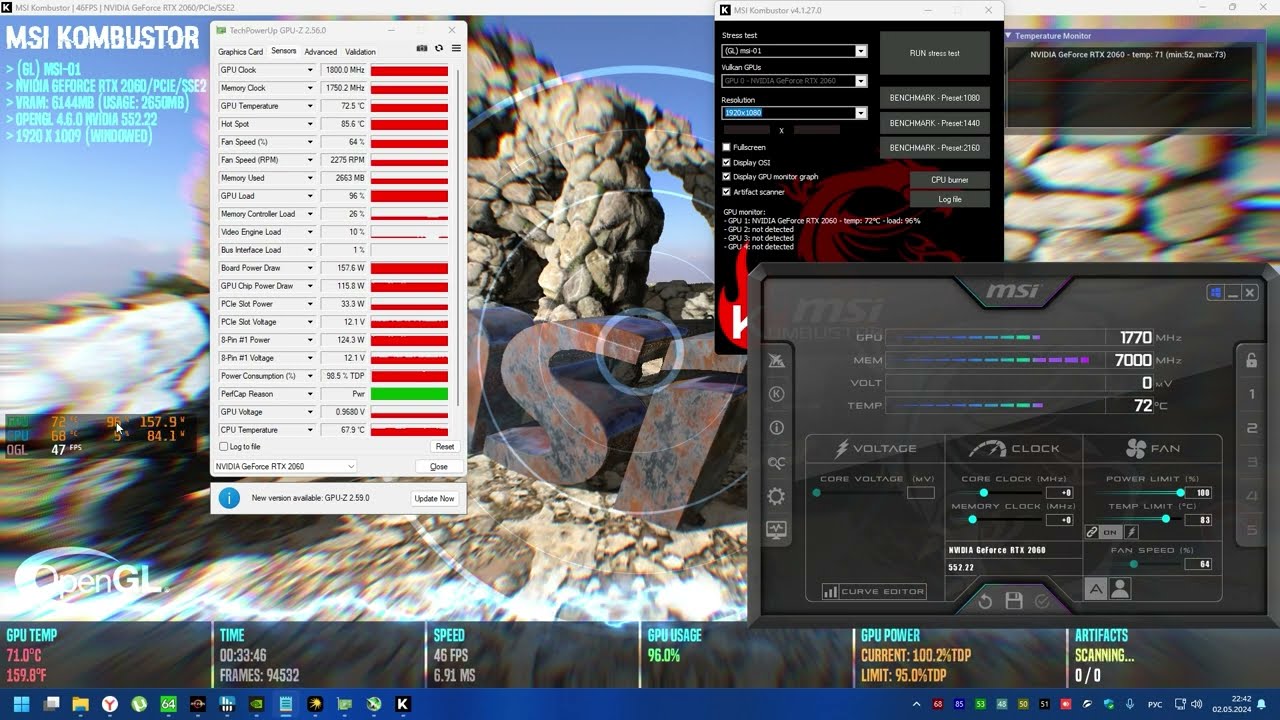This screenshot has width=1280, height=720.
Task: Switch to Graphics Card tab in GPU-Z
Action: click(240, 51)
